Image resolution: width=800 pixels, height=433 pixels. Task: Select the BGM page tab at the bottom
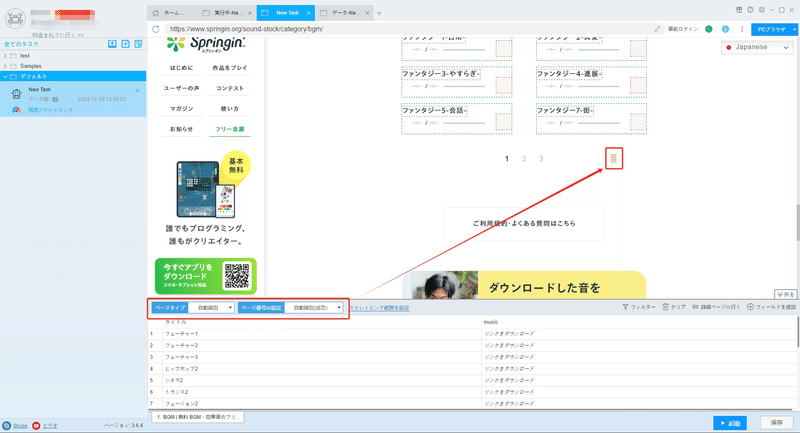(198, 417)
